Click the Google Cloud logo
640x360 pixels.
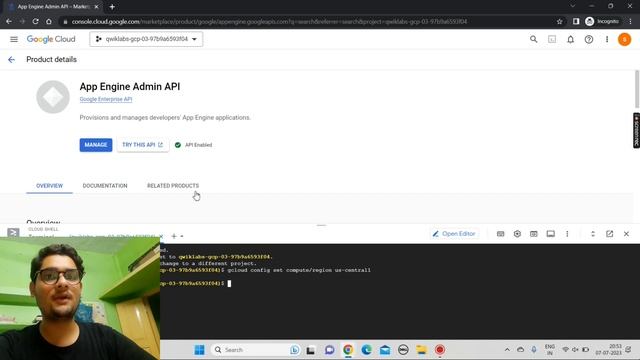(x=51, y=39)
